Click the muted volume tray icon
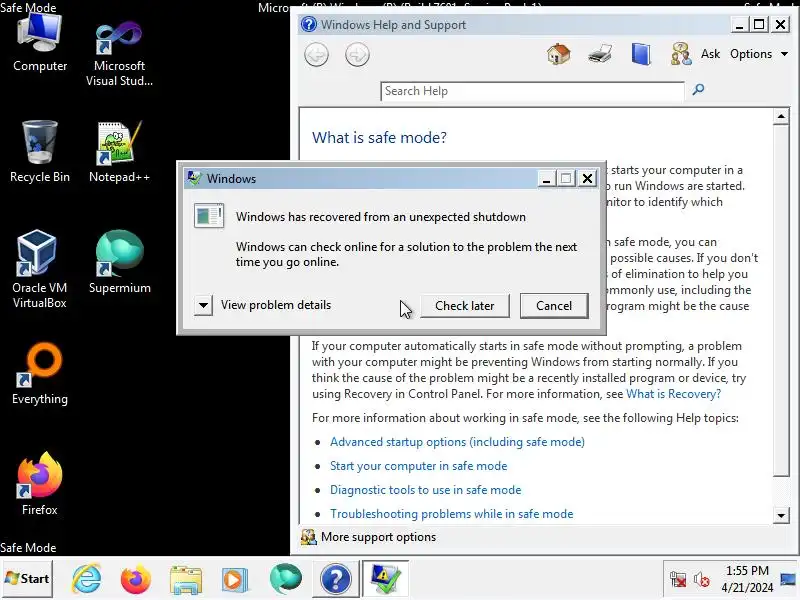The width and height of the screenshot is (800, 600). (x=702, y=580)
